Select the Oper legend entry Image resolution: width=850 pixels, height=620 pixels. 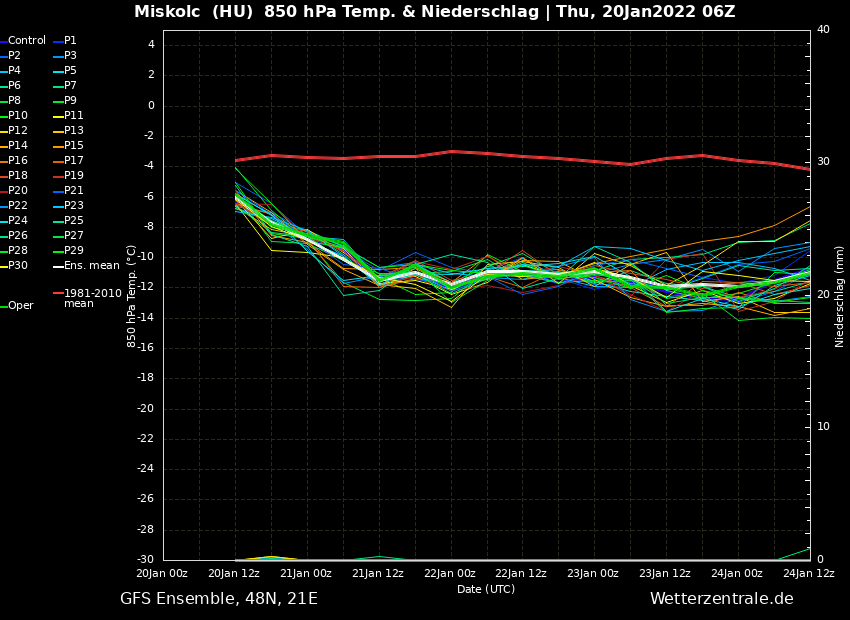tap(21, 306)
